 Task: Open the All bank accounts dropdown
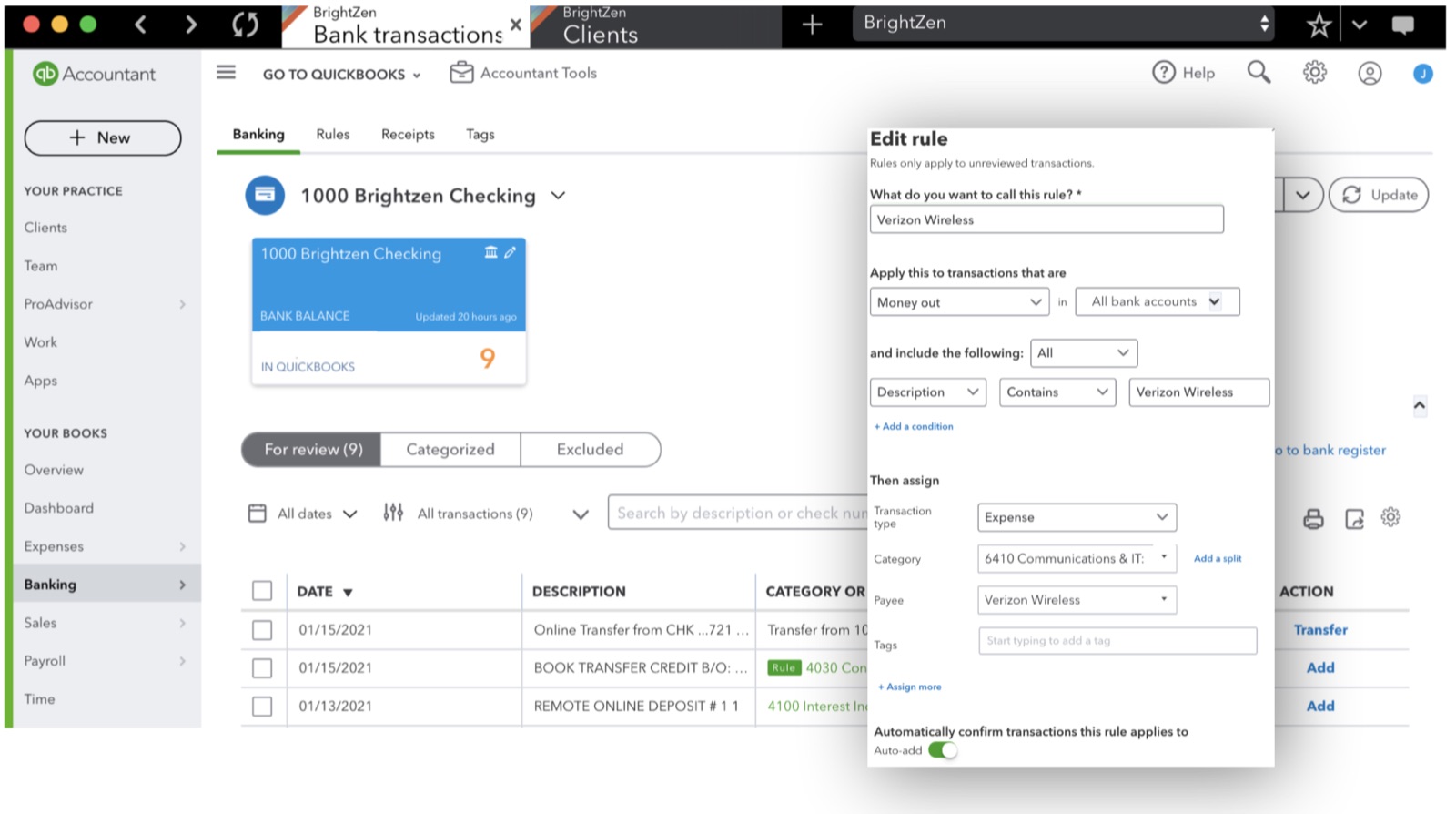(x=1158, y=301)
